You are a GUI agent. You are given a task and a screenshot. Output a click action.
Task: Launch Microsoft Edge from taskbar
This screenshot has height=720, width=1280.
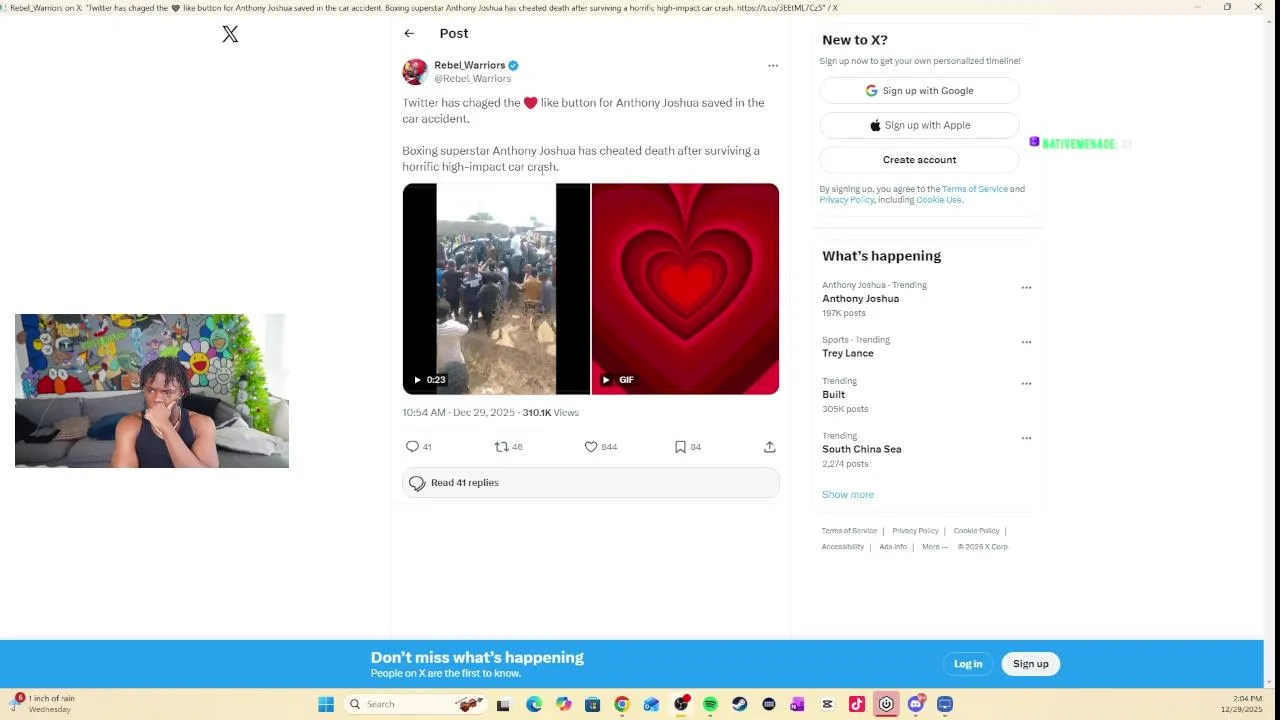pos(534,704)
